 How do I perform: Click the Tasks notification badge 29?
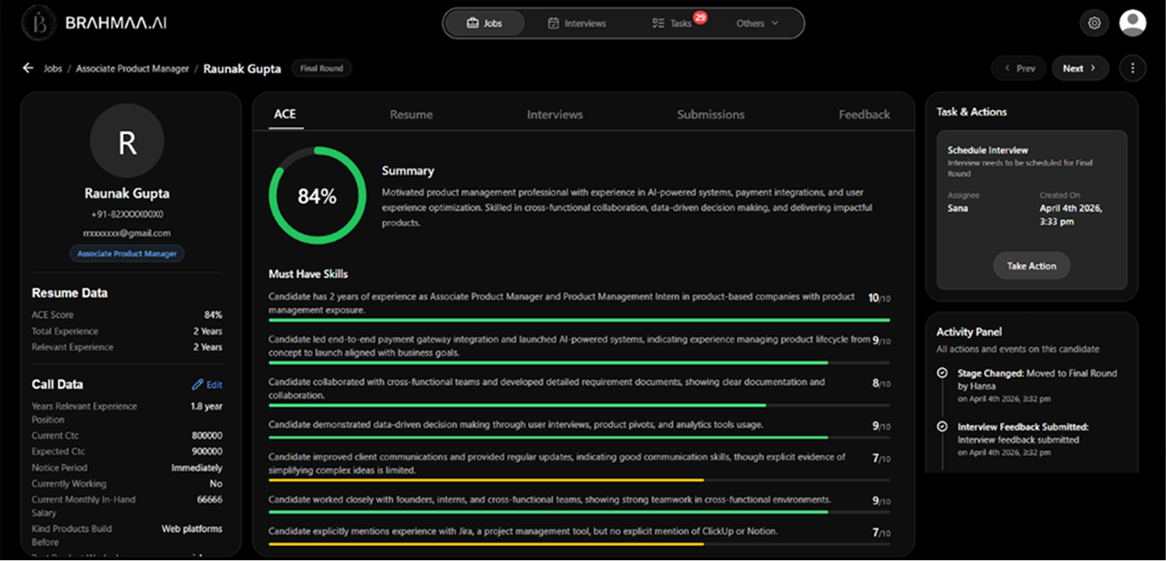pyautogui.click(x=699, y=17)
